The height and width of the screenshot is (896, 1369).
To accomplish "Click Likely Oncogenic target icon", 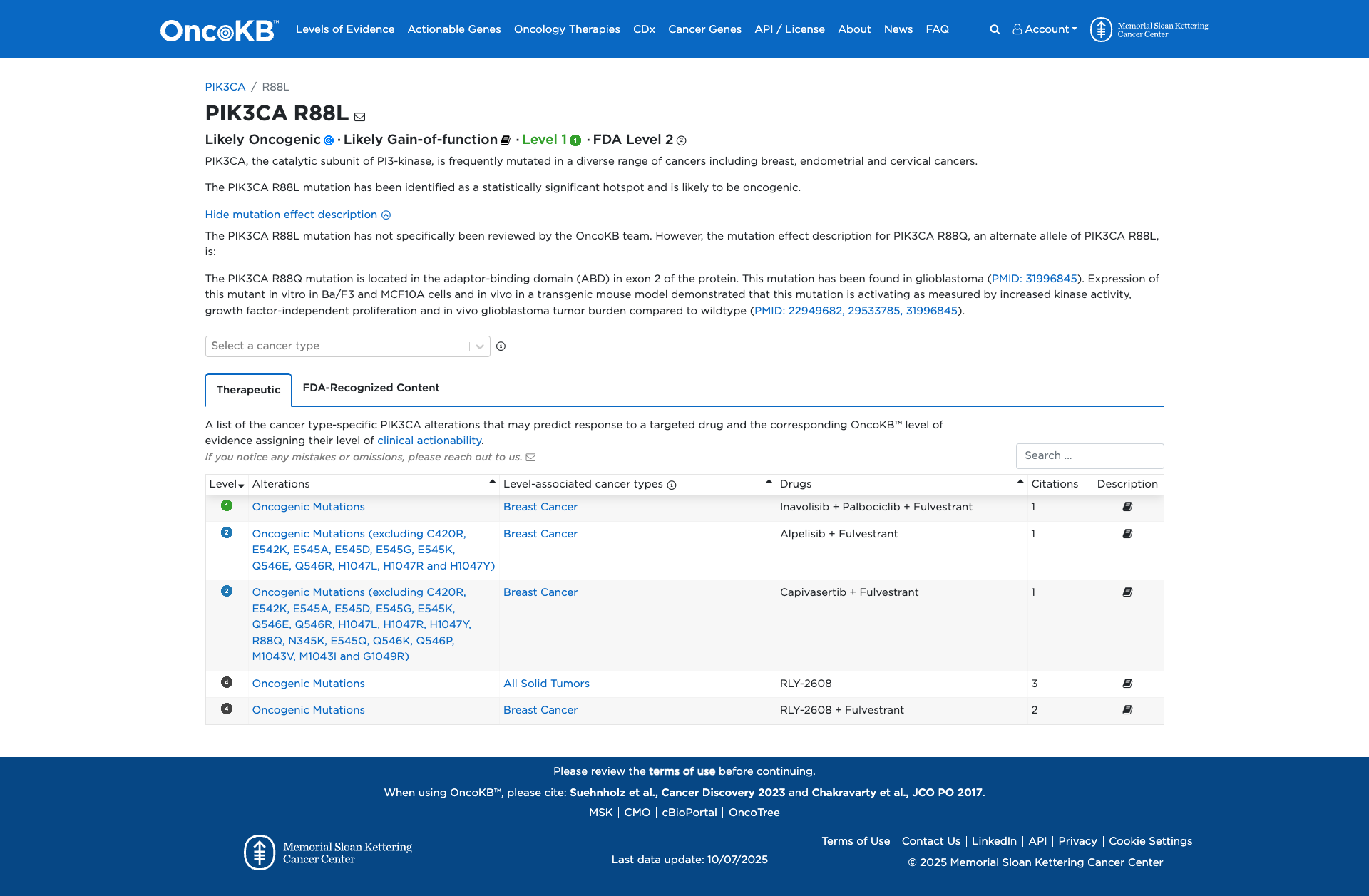I will coord(329,140).
